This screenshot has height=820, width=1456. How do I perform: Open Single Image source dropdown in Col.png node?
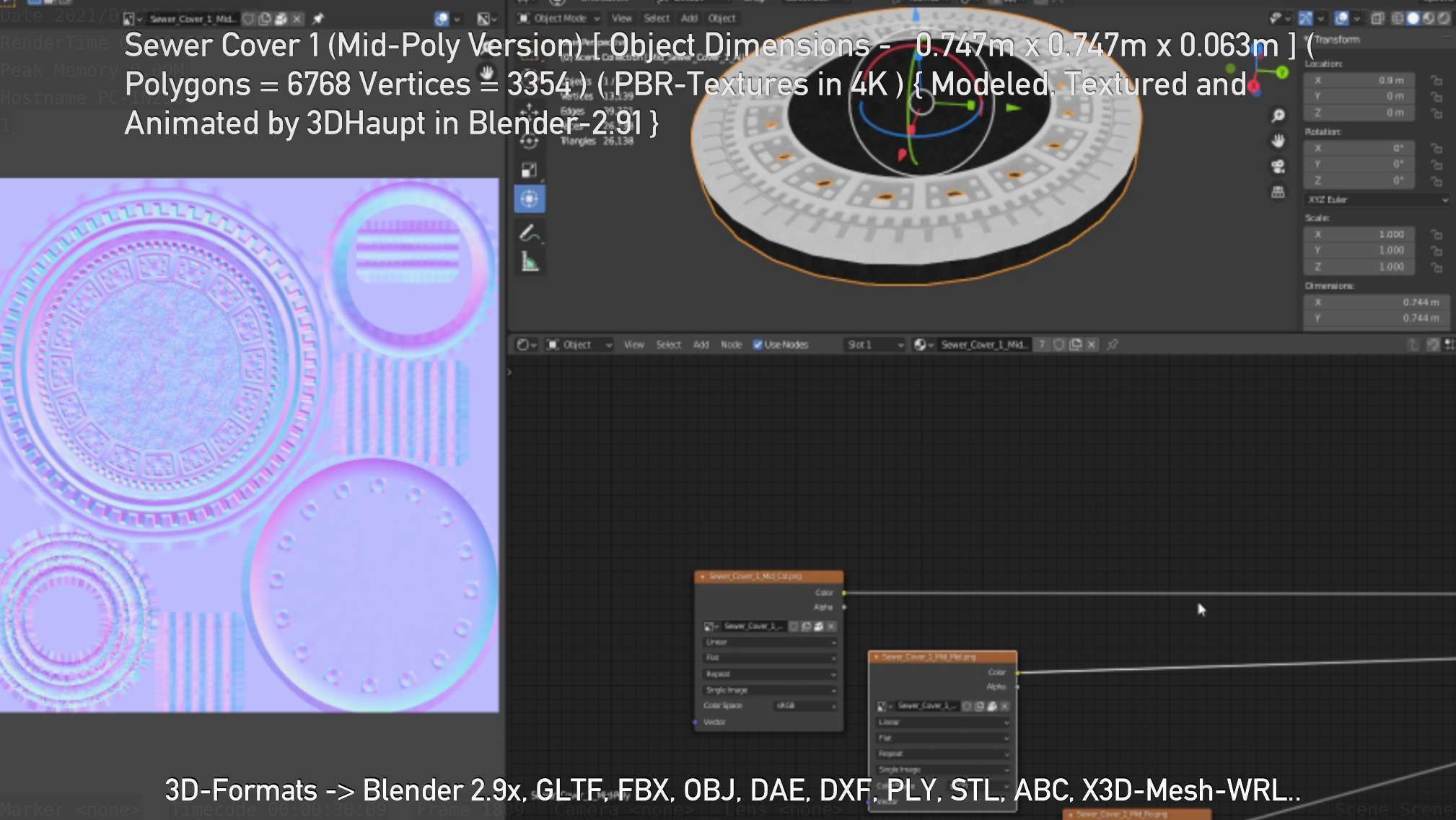[769, 689]
